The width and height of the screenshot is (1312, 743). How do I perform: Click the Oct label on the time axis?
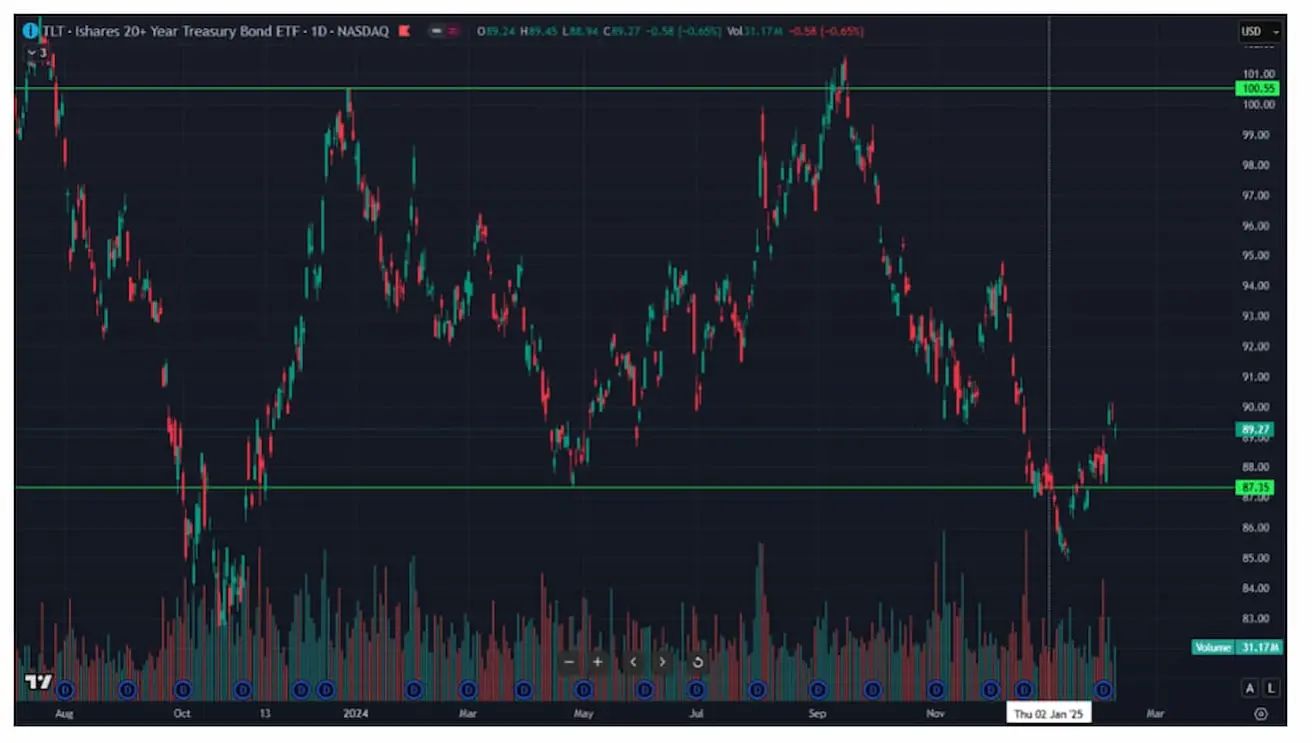tap(181, 714)
